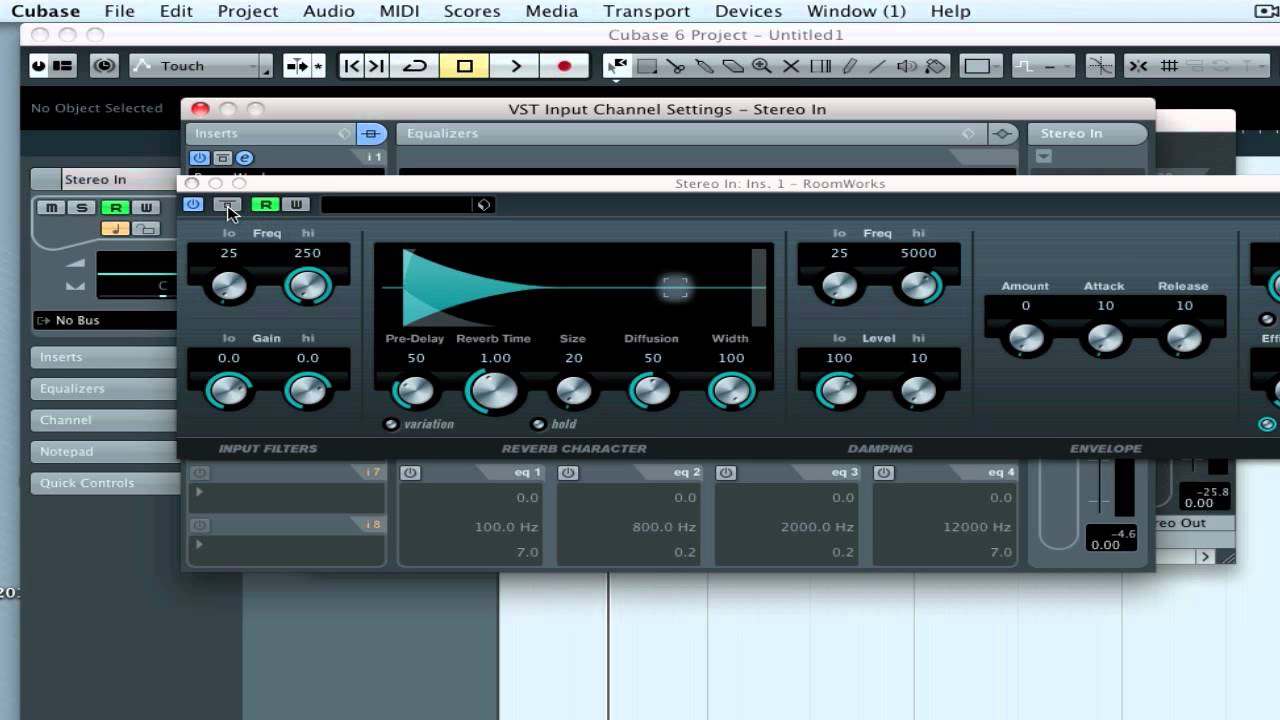Image resolution: width=1280 pixels, height=720 pixels.
Task: Bypass the Inserts section icon
Action: (371, 133)
